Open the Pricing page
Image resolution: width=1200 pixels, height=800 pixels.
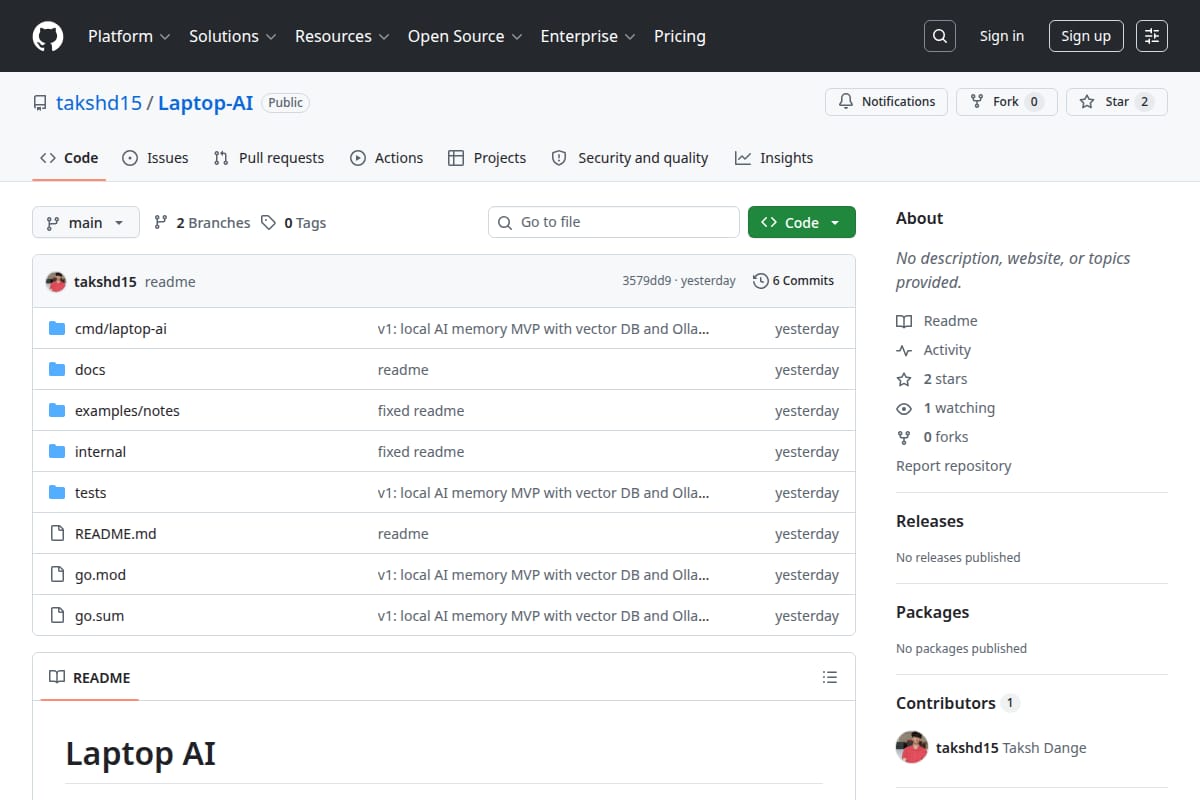pos(680,36)
